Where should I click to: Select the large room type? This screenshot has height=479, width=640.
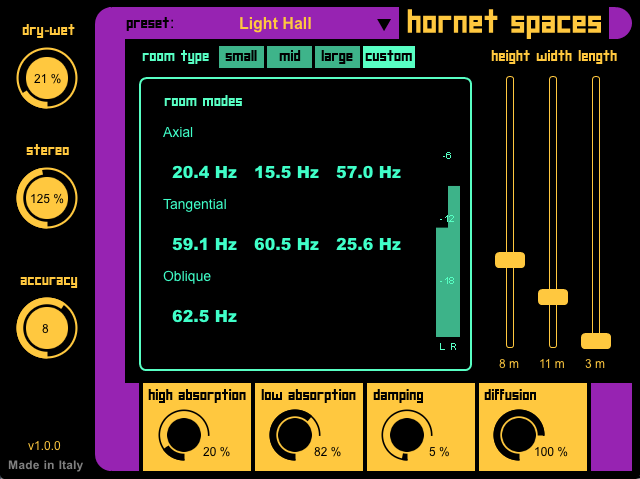pos(337,57)
